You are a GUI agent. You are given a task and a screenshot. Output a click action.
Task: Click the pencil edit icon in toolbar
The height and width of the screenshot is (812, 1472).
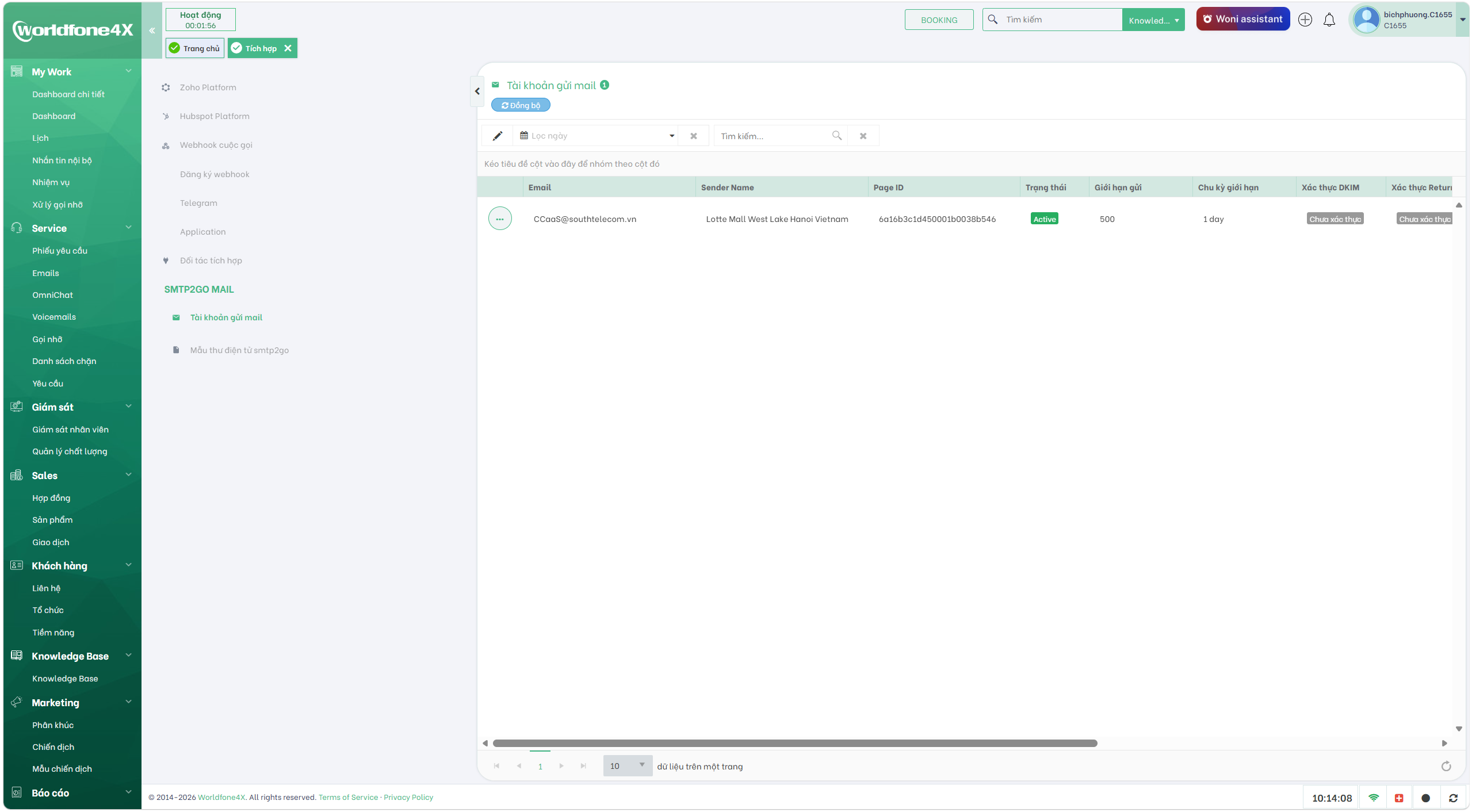point(498,136)
